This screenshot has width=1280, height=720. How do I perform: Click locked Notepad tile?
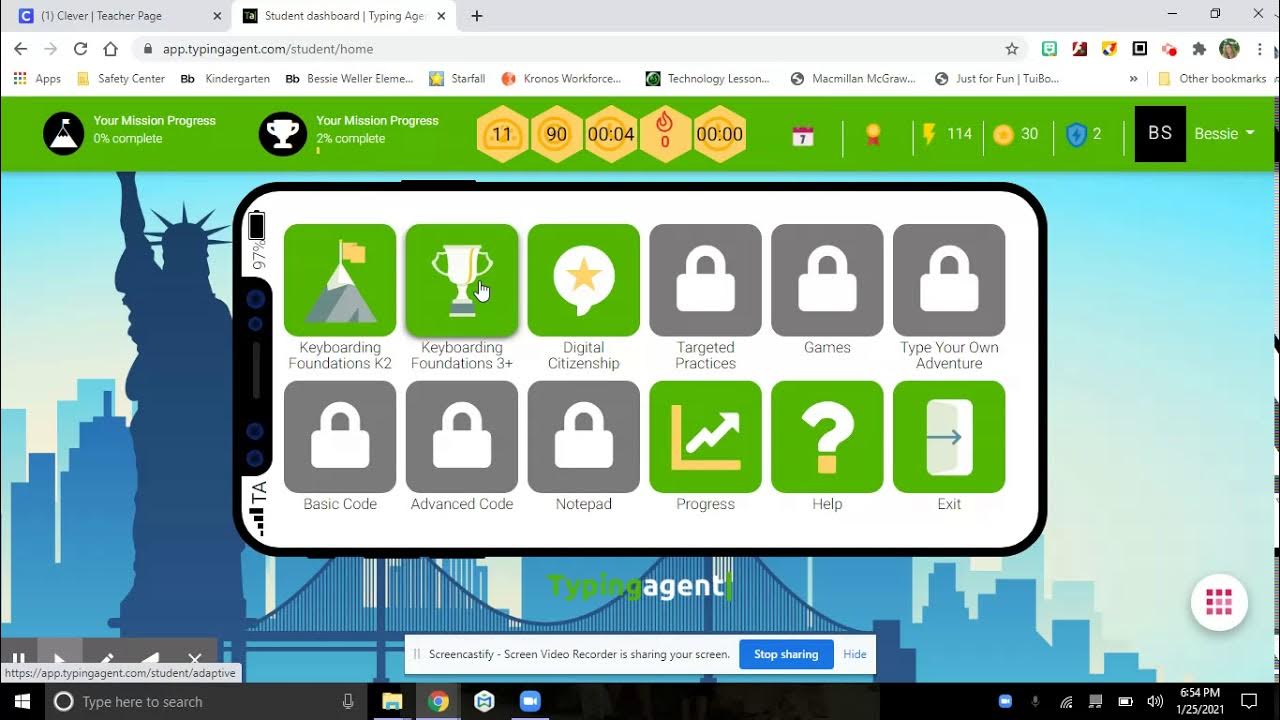(x=584, y=437)
